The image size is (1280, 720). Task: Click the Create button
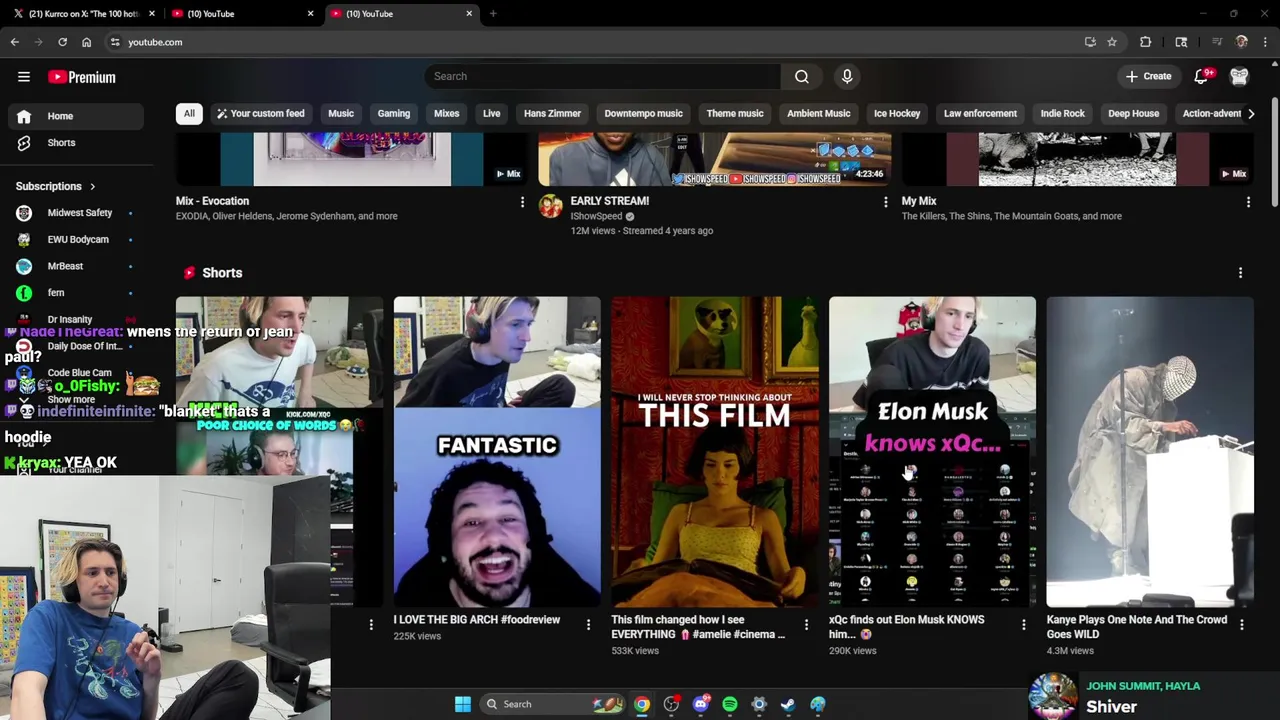pyautogui.click(x=1148, y=76)
